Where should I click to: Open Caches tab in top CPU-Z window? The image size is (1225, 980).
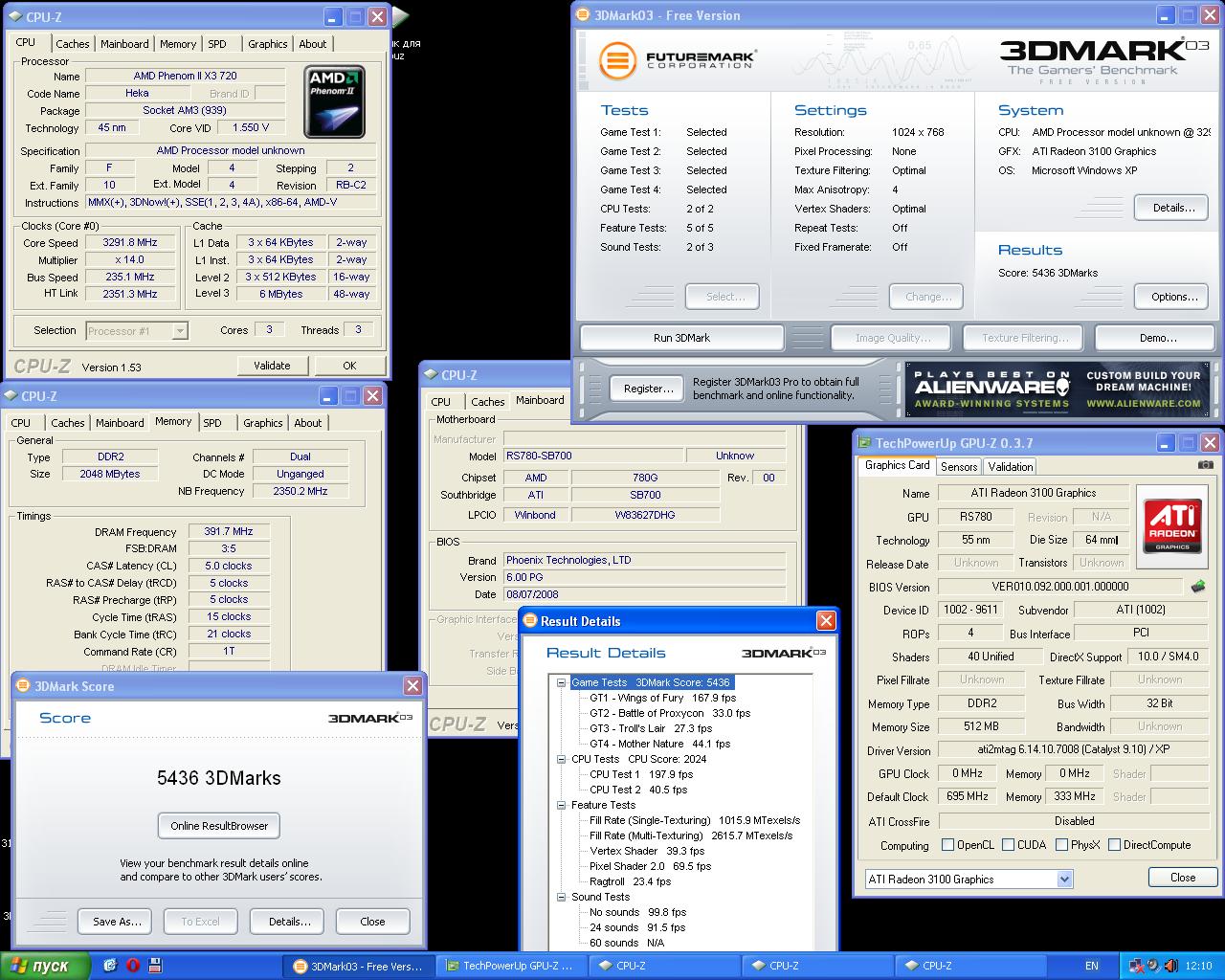(x=73, y=44)
